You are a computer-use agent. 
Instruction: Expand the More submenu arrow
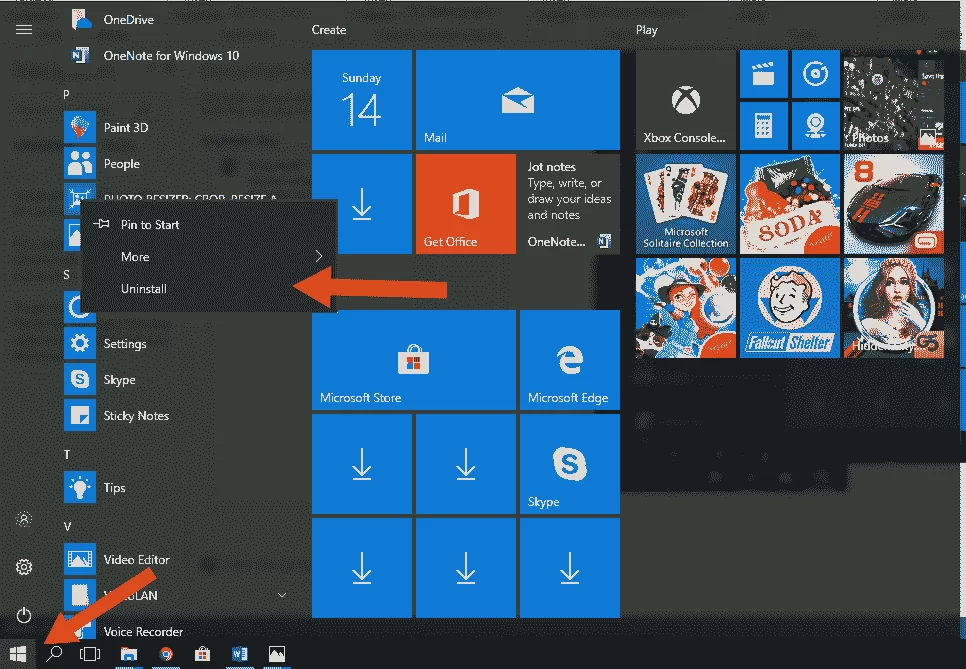tap(319, 256)
